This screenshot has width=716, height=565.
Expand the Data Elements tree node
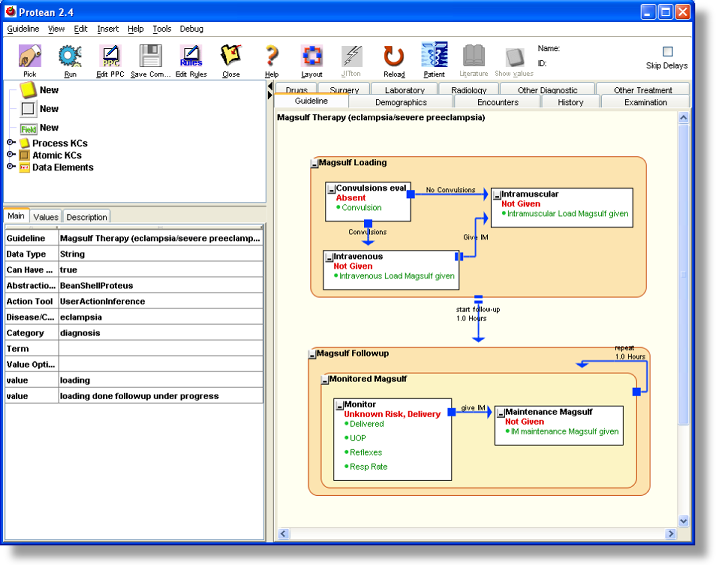click(x=11, y=167)
